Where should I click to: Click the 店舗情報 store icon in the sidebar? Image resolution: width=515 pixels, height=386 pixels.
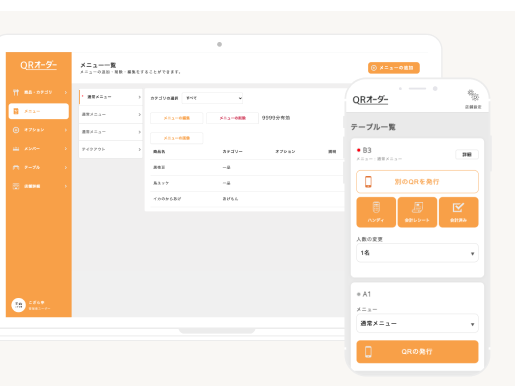pyautogui.click(x=16, y=186)
